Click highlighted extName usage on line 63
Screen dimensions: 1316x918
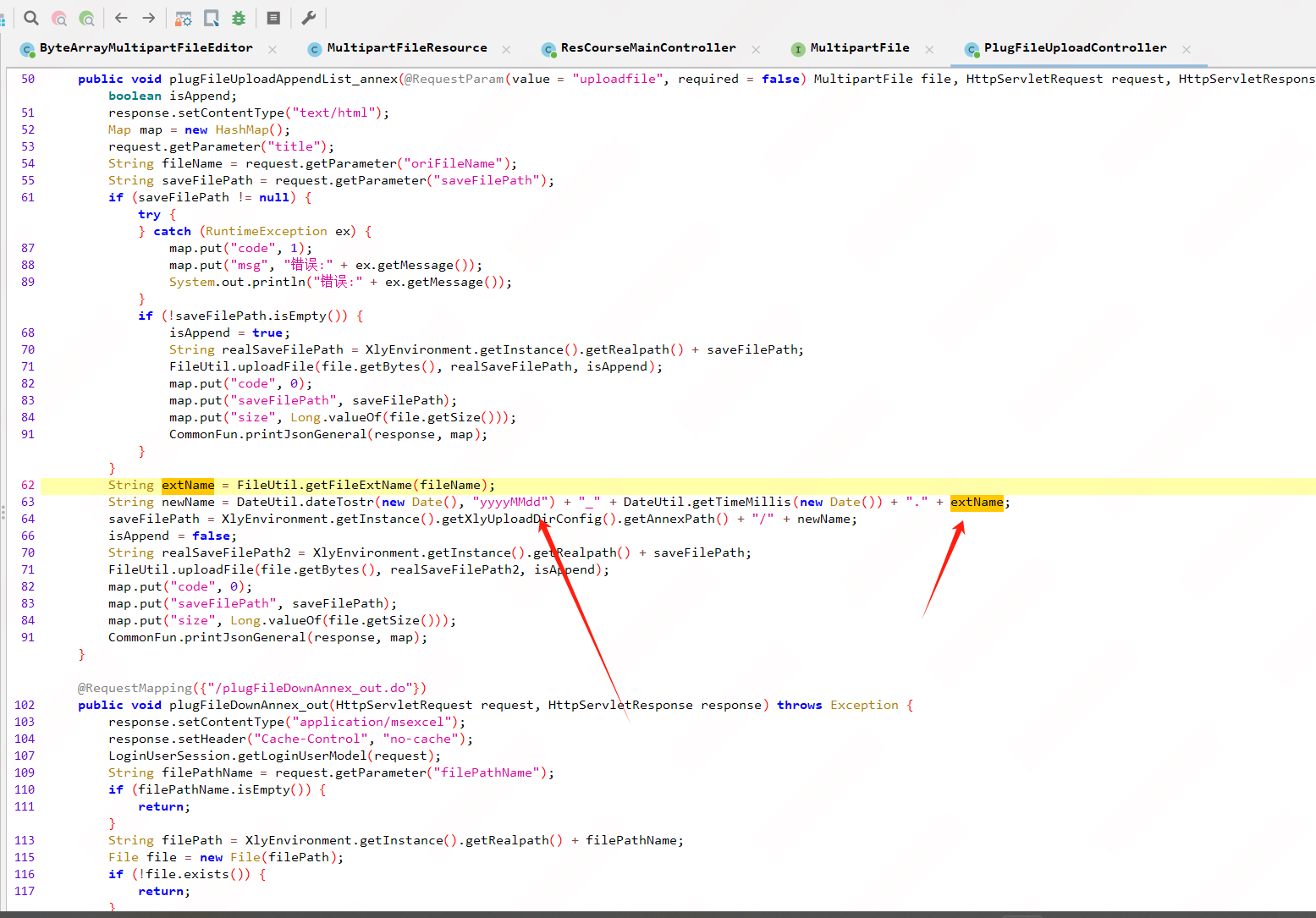point(977,502)
